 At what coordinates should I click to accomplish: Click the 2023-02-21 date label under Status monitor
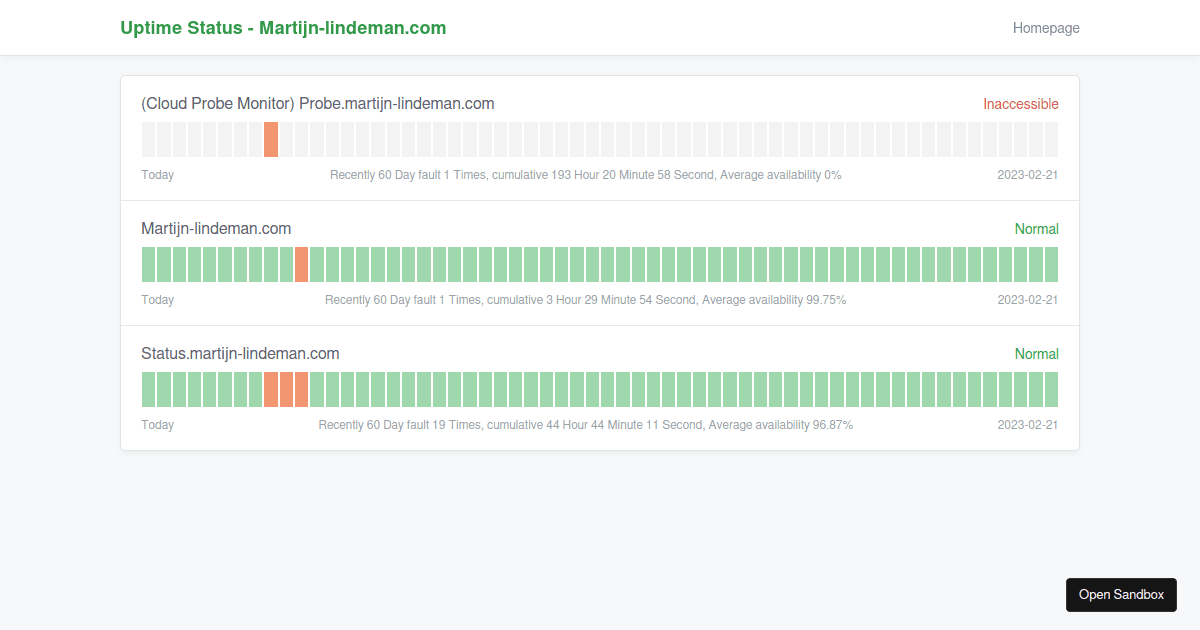click(1027, 424)
